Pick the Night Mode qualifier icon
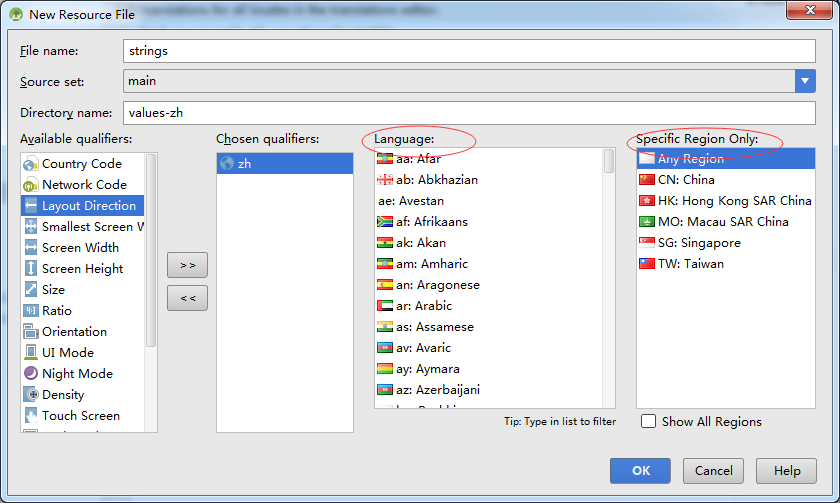The width and height of the screenshot is (840, 503). point(30,374)
